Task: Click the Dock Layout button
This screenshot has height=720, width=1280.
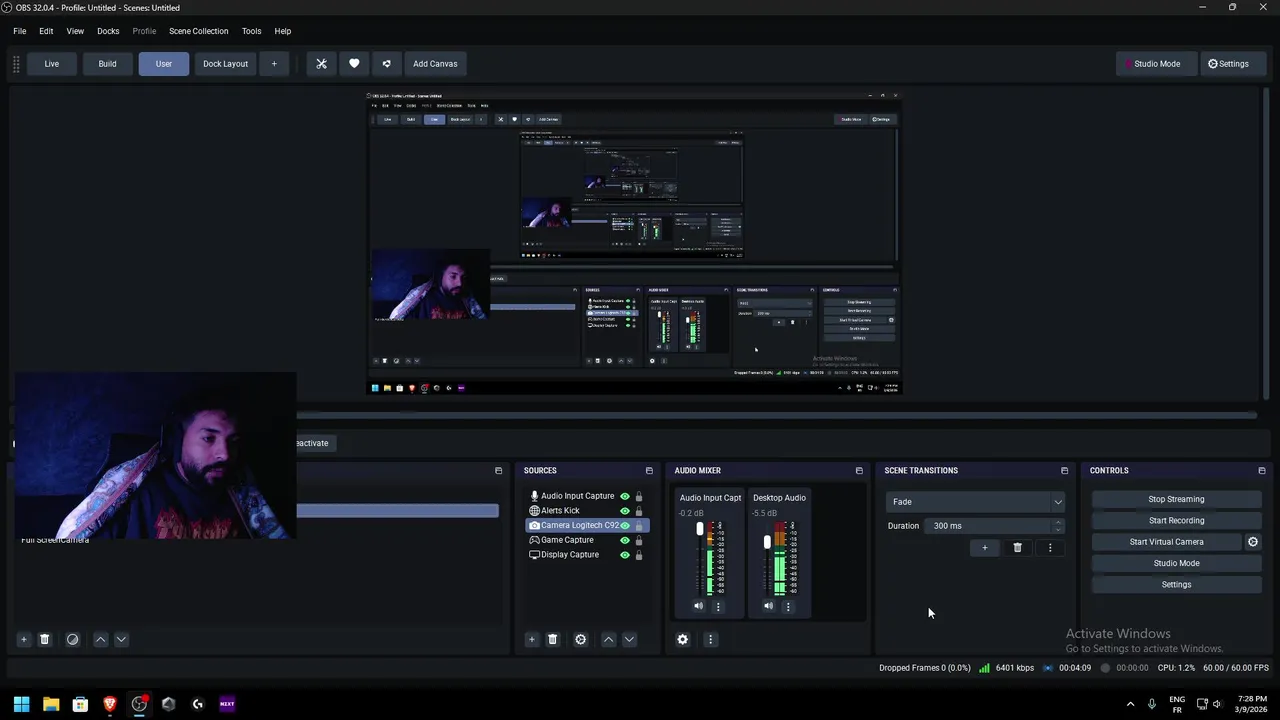Action: point(225,64)
